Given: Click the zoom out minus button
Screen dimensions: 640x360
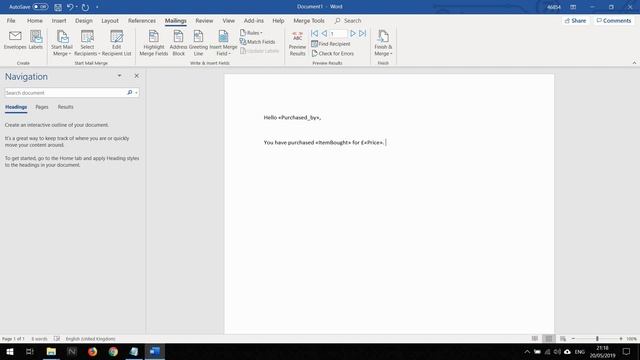Looking at the screenshot, I should [x=573, y=339].
